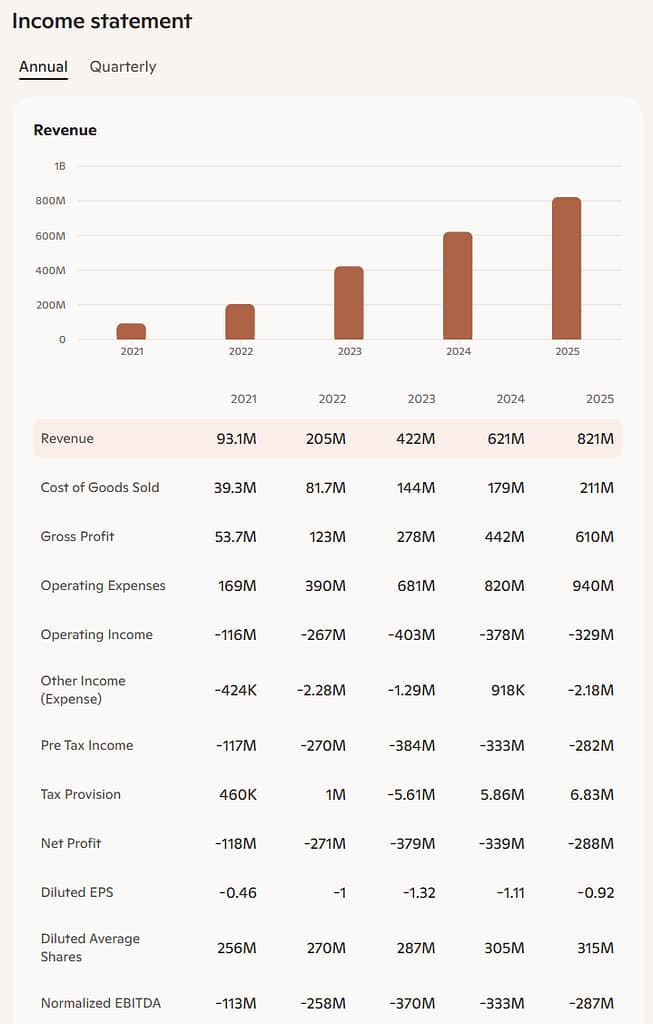
Task: Select the tallest 2025 revenue bar
Action: [x=566, y=268]
